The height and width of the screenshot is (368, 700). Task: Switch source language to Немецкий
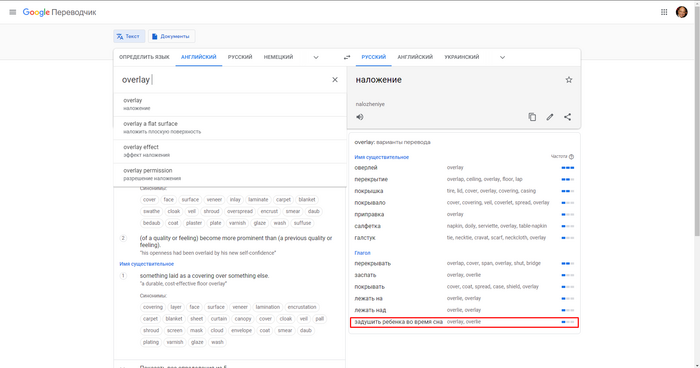click(x=278, y=57)
